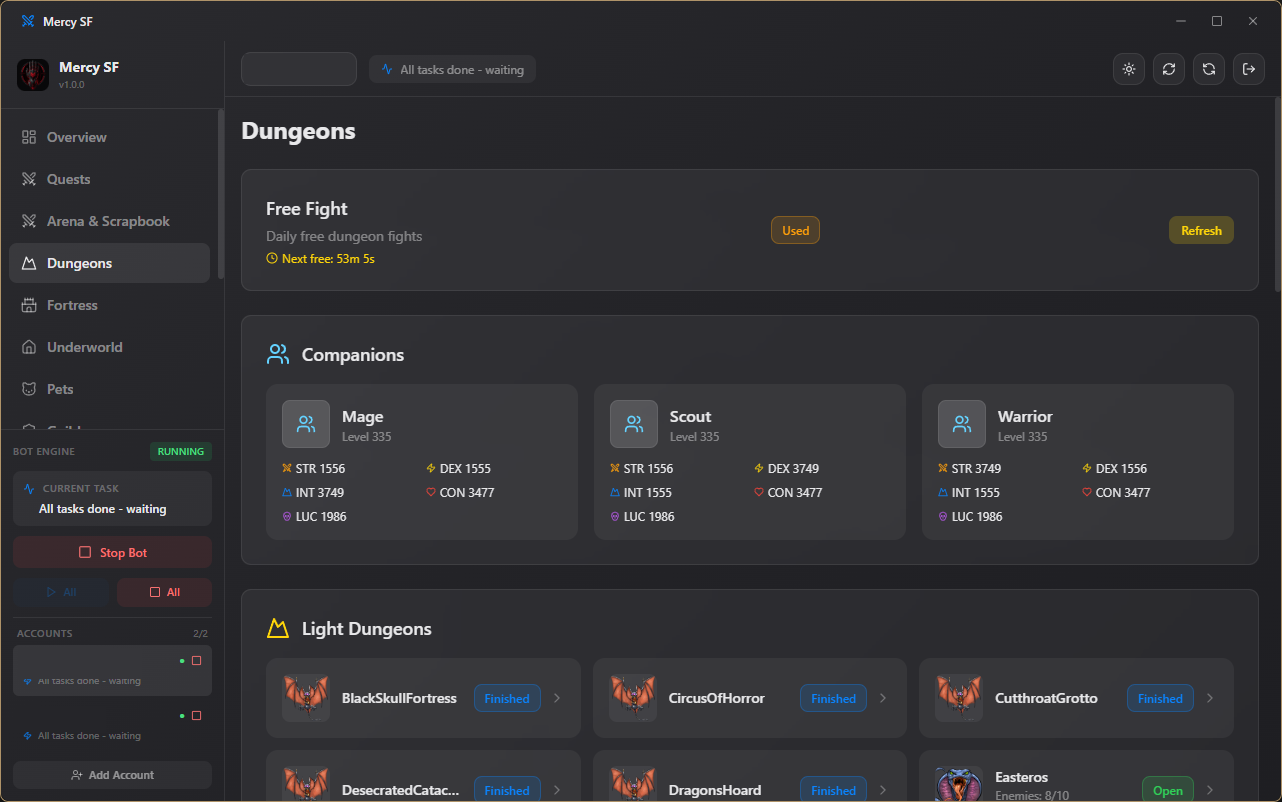Stop the highlighted account via its square icon

[x=196, y=660]
